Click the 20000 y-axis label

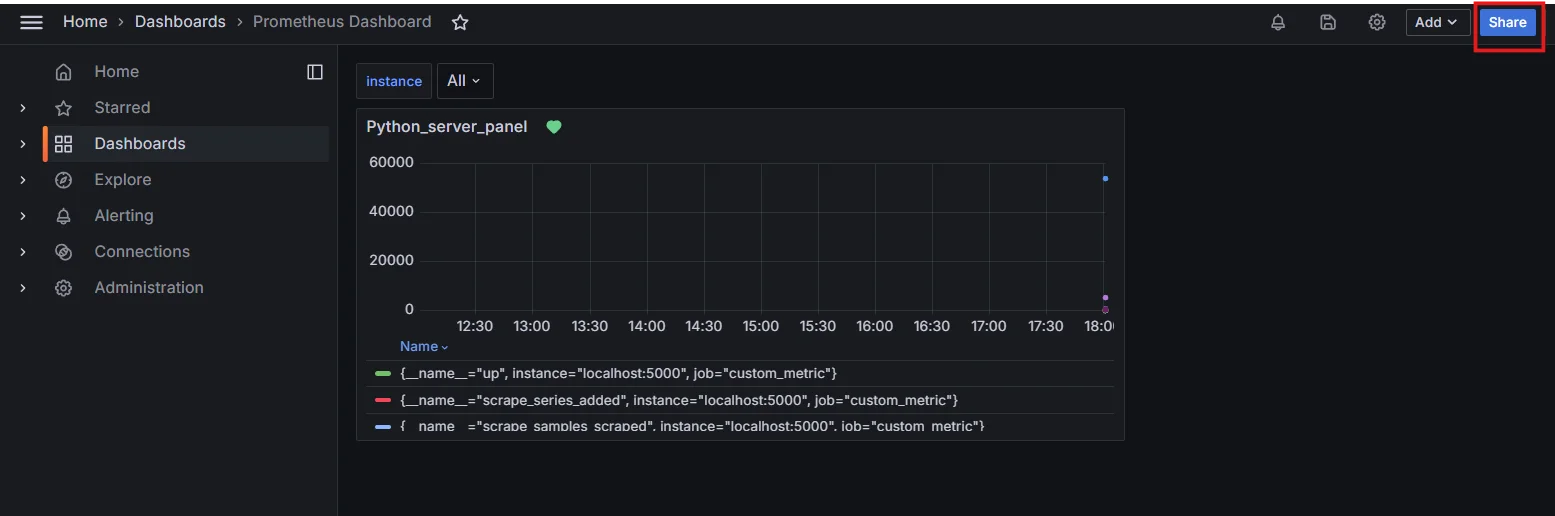390,260
